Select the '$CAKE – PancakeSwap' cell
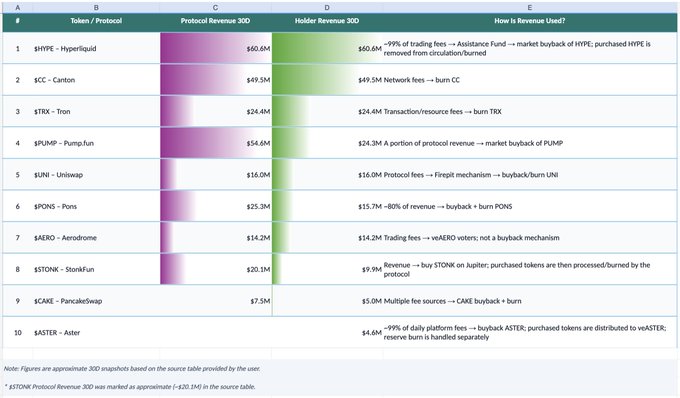Screen dimensions: 680x398 coord(96,301)
